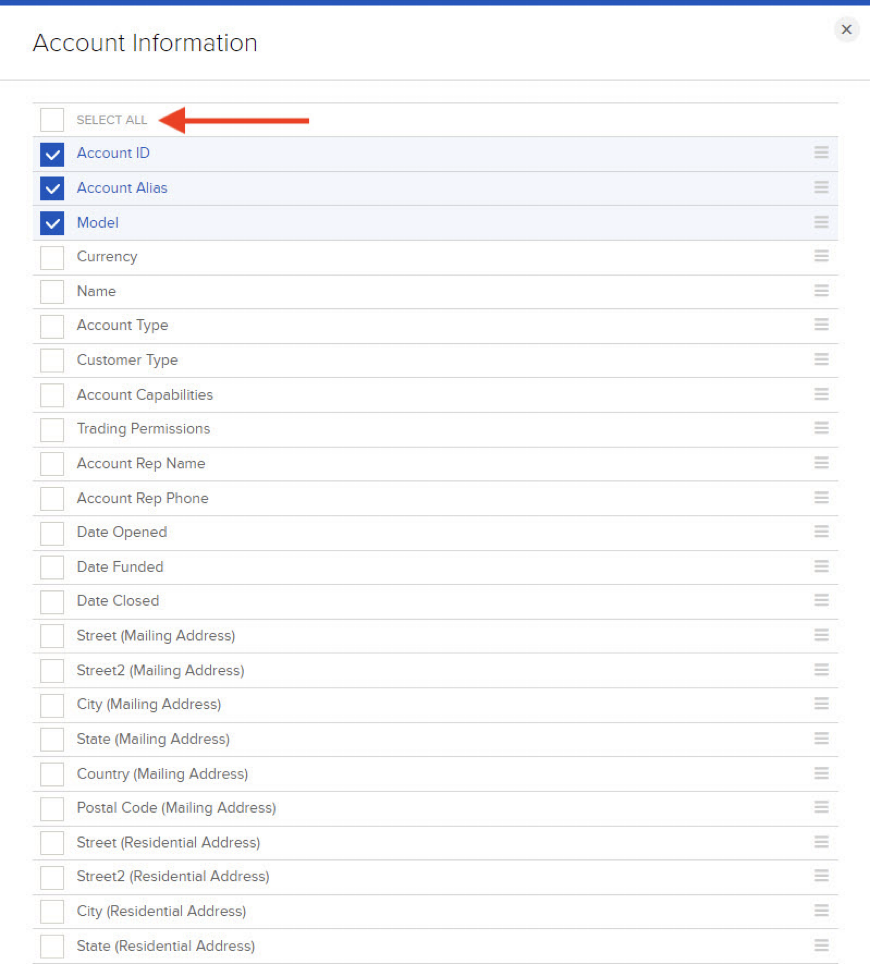Screen dimensions: 870x964
Task: Click the drag handle for Postal Code (Mailing Address)
Action: 821,807
